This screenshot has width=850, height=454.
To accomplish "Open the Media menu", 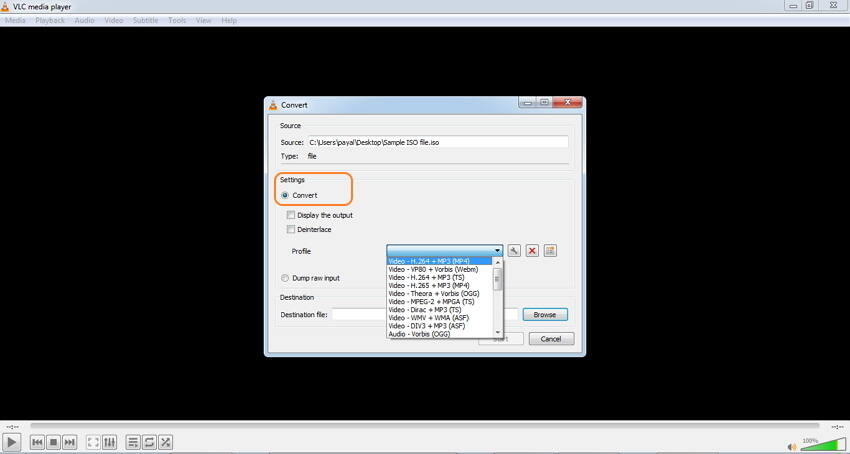I will click(x=15, y=21).
